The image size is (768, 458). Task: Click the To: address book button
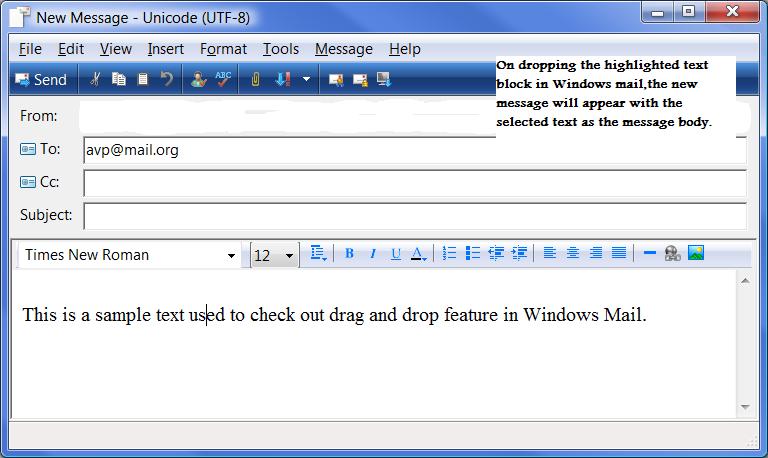pyautogui.click(x=40, y=148)
